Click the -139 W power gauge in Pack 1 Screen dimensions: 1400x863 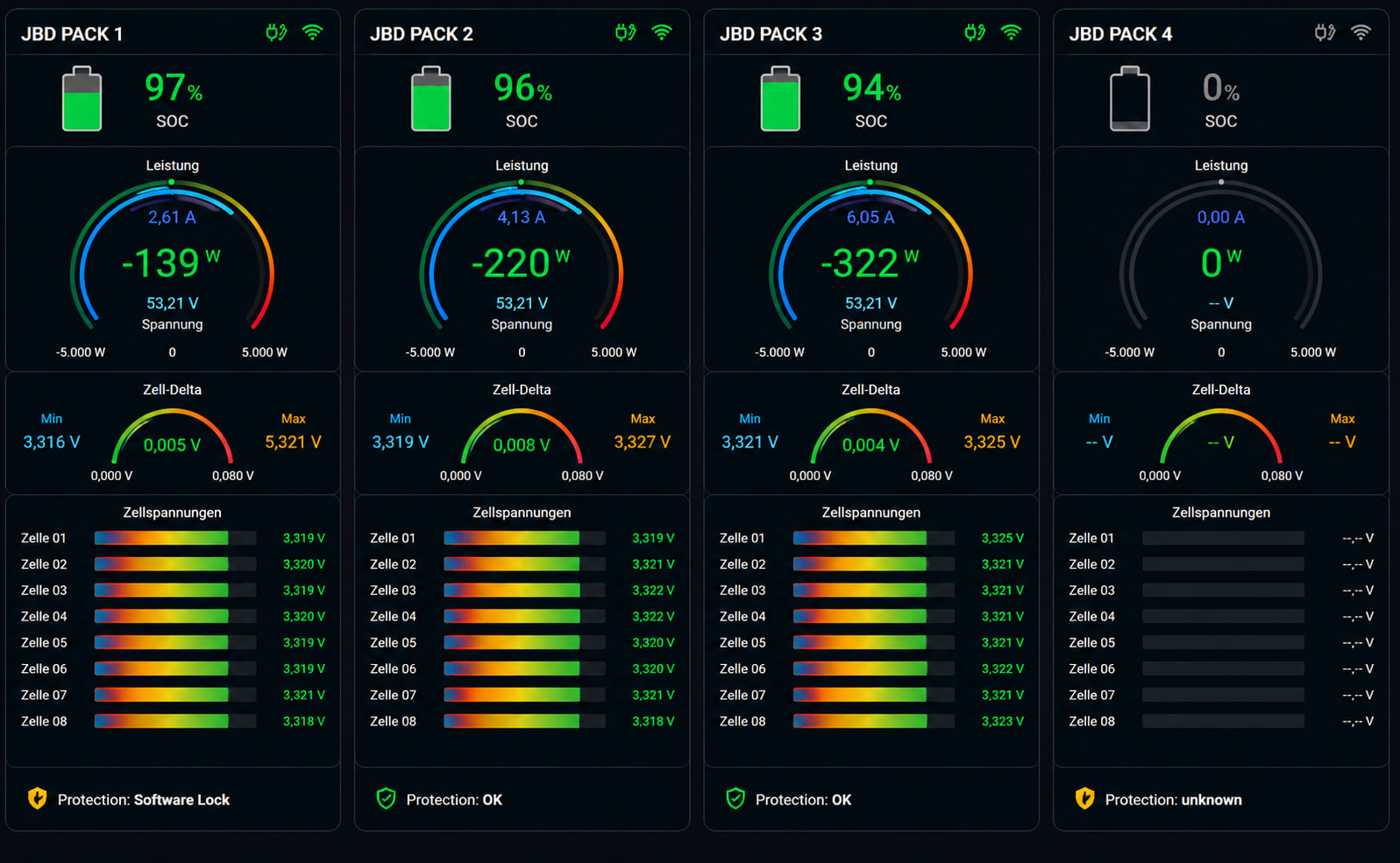[x=172, y=256]
